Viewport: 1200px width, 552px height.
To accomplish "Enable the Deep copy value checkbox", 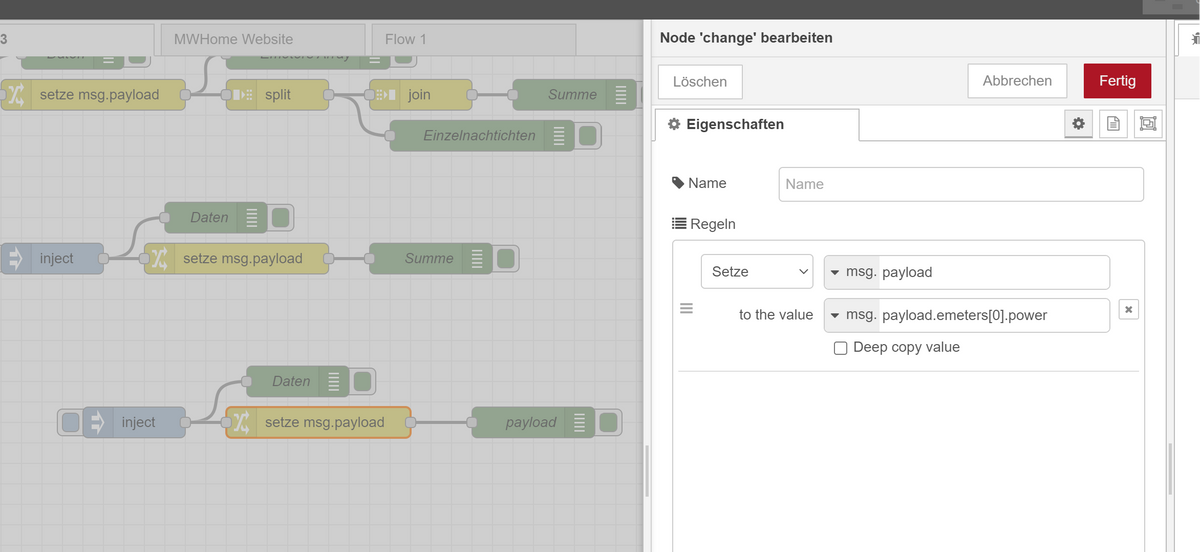I will pos(841,348).
